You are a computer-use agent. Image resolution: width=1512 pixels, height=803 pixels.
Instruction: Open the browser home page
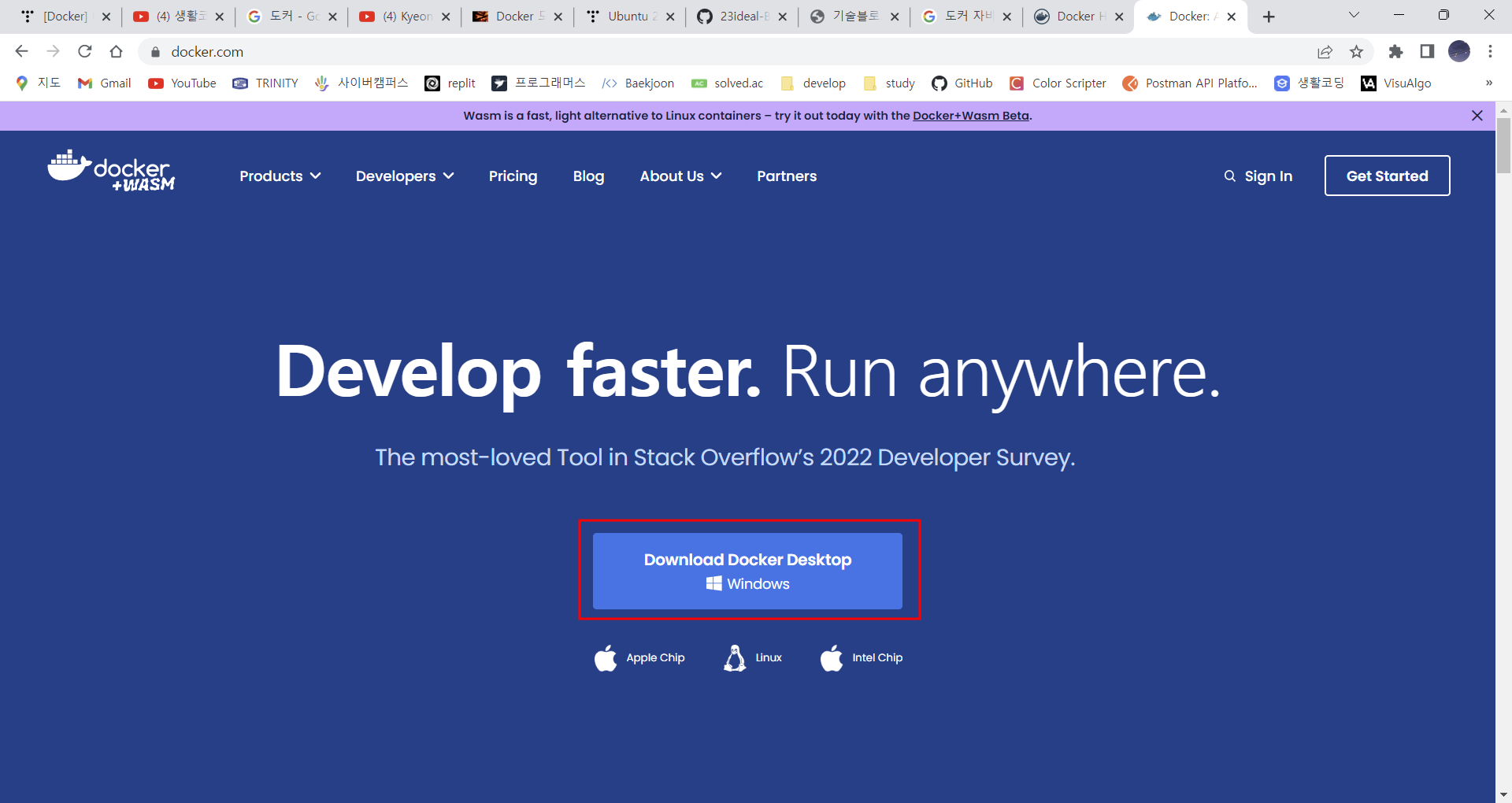click(x=116, y=51)
